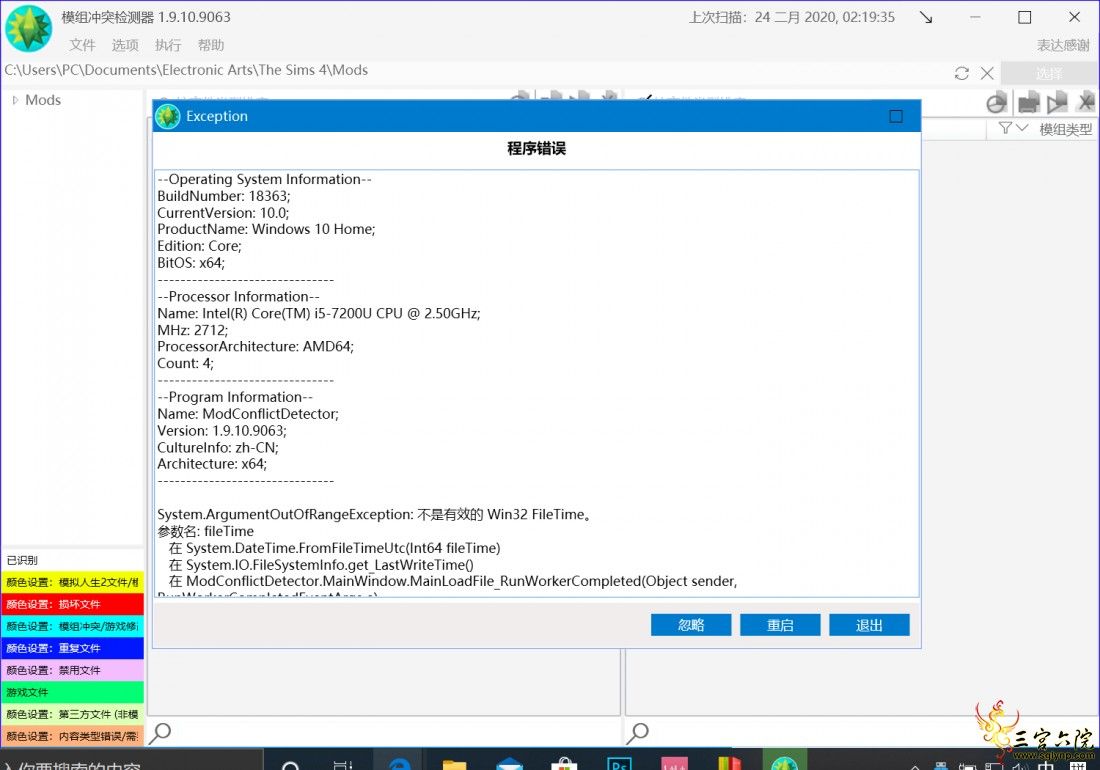Viewport: 1100px width, 770px height.
Task: Click the taskbar search magnifier icon
Action: coord(290,763)
